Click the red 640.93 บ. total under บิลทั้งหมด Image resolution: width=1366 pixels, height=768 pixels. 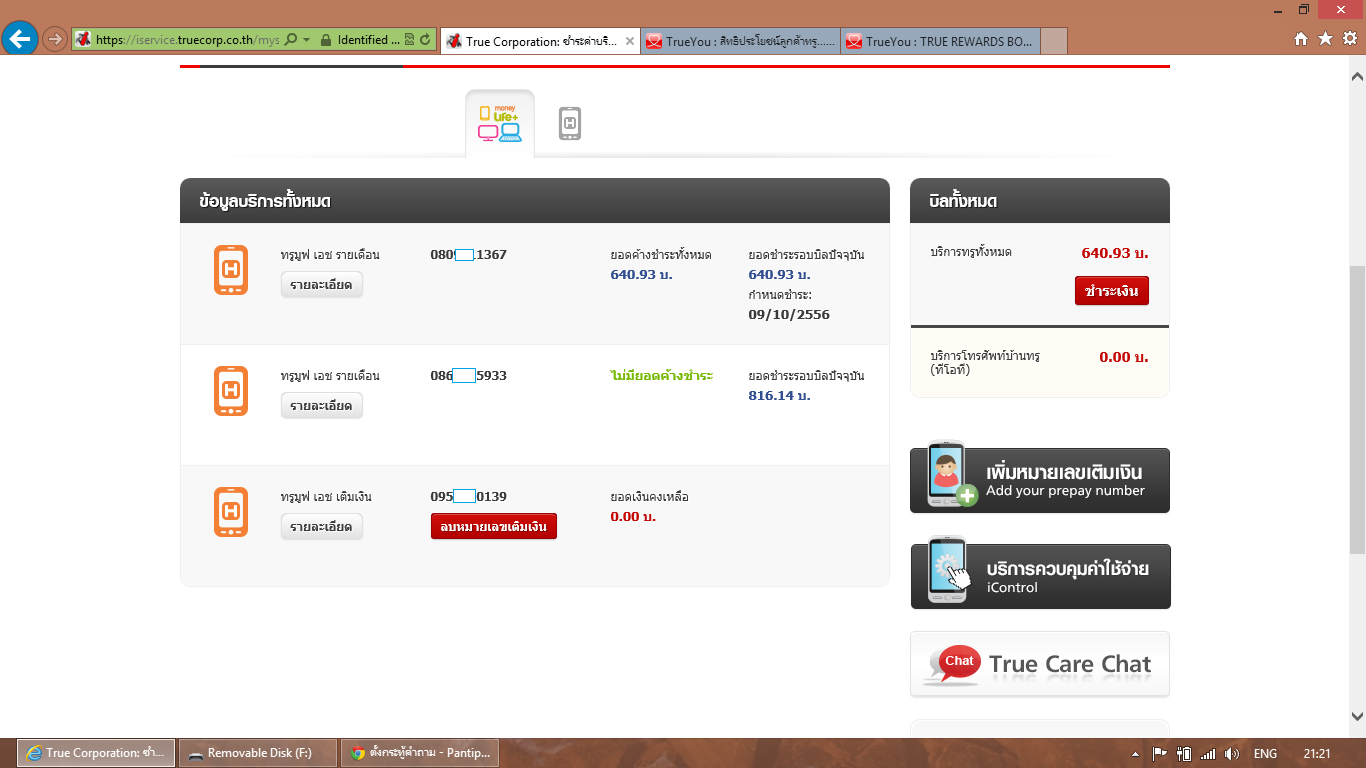[x=1115, y=253]
